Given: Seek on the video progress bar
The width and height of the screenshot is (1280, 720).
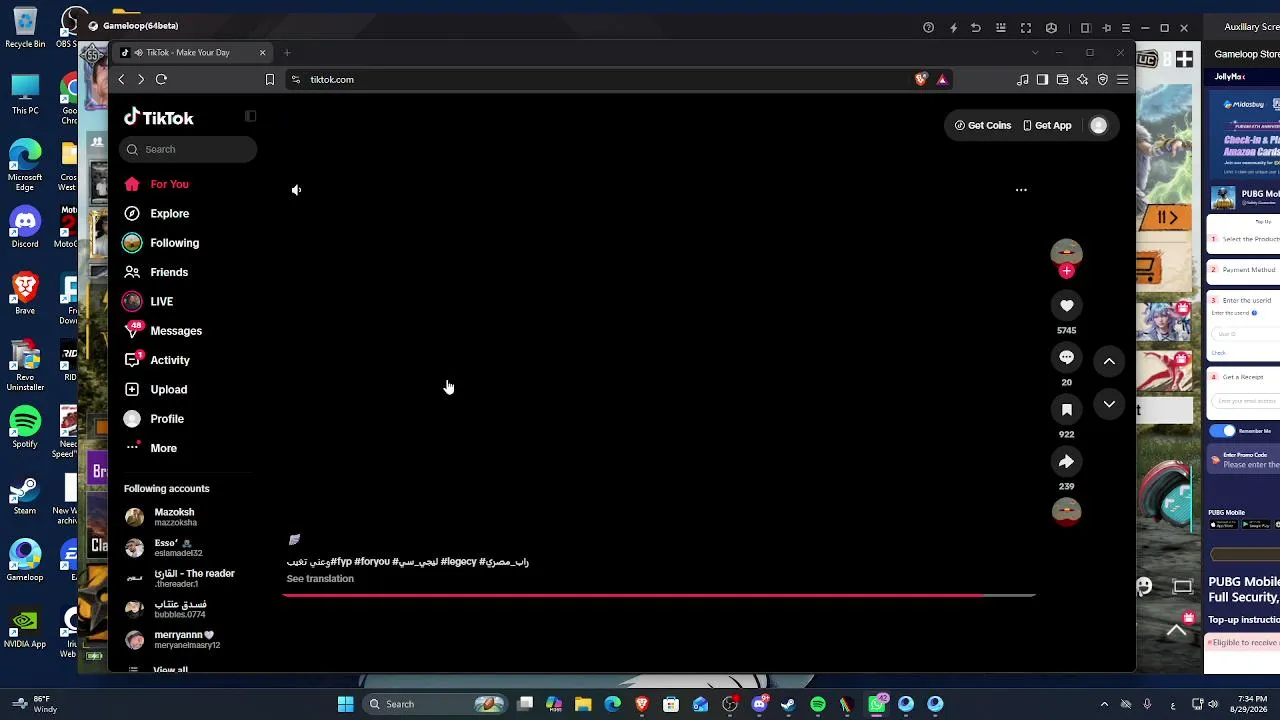Looking at the screenshot, I should click(x=659, y=595).
